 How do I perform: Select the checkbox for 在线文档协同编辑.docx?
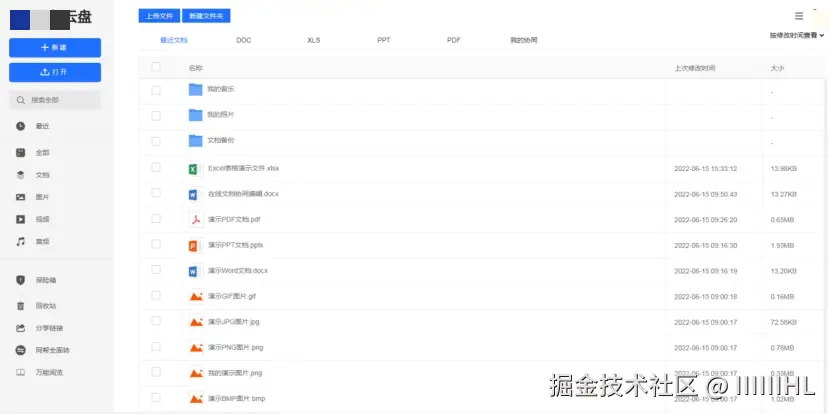[156, 193]
